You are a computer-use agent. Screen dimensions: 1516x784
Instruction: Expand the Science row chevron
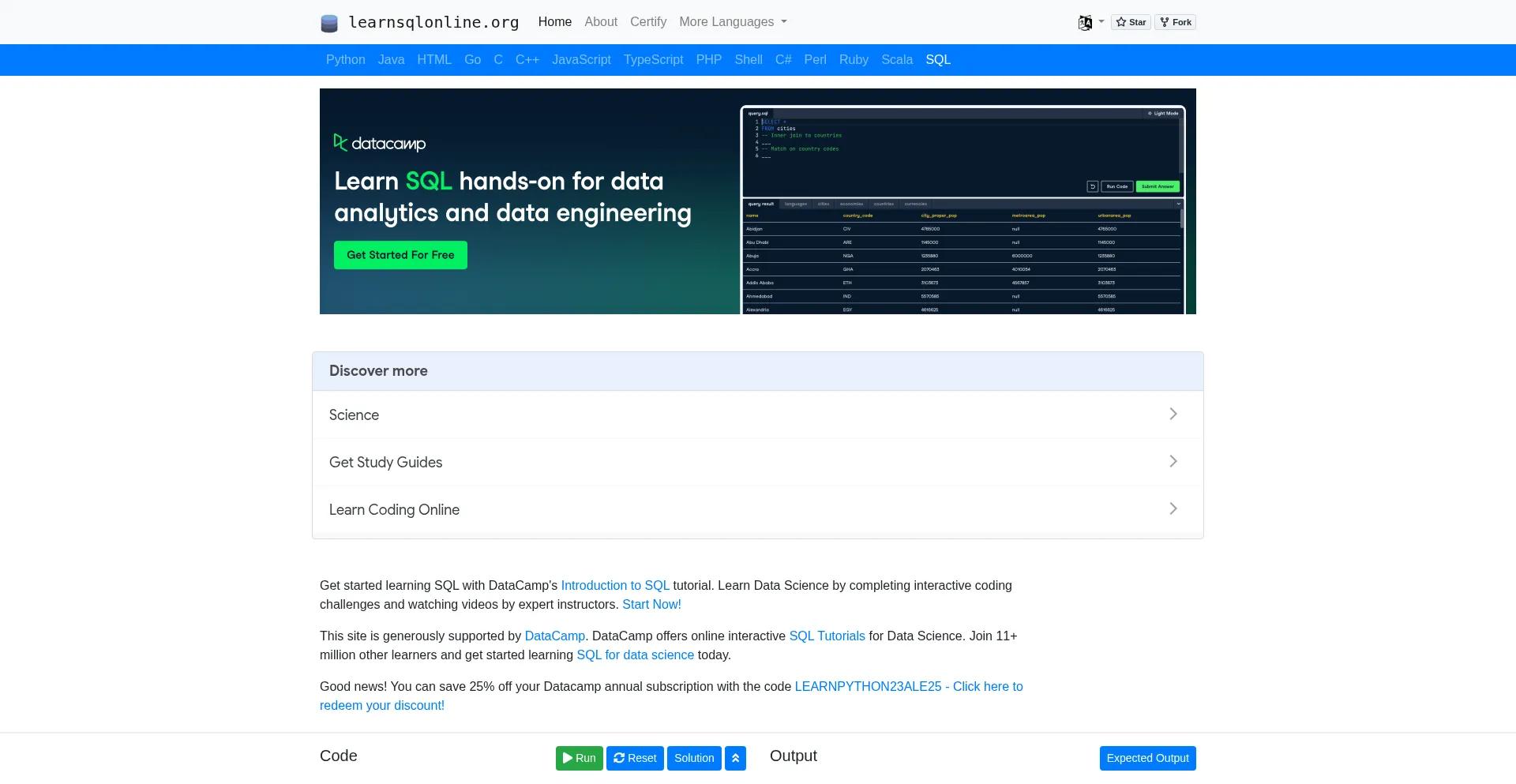[1173, 414]
